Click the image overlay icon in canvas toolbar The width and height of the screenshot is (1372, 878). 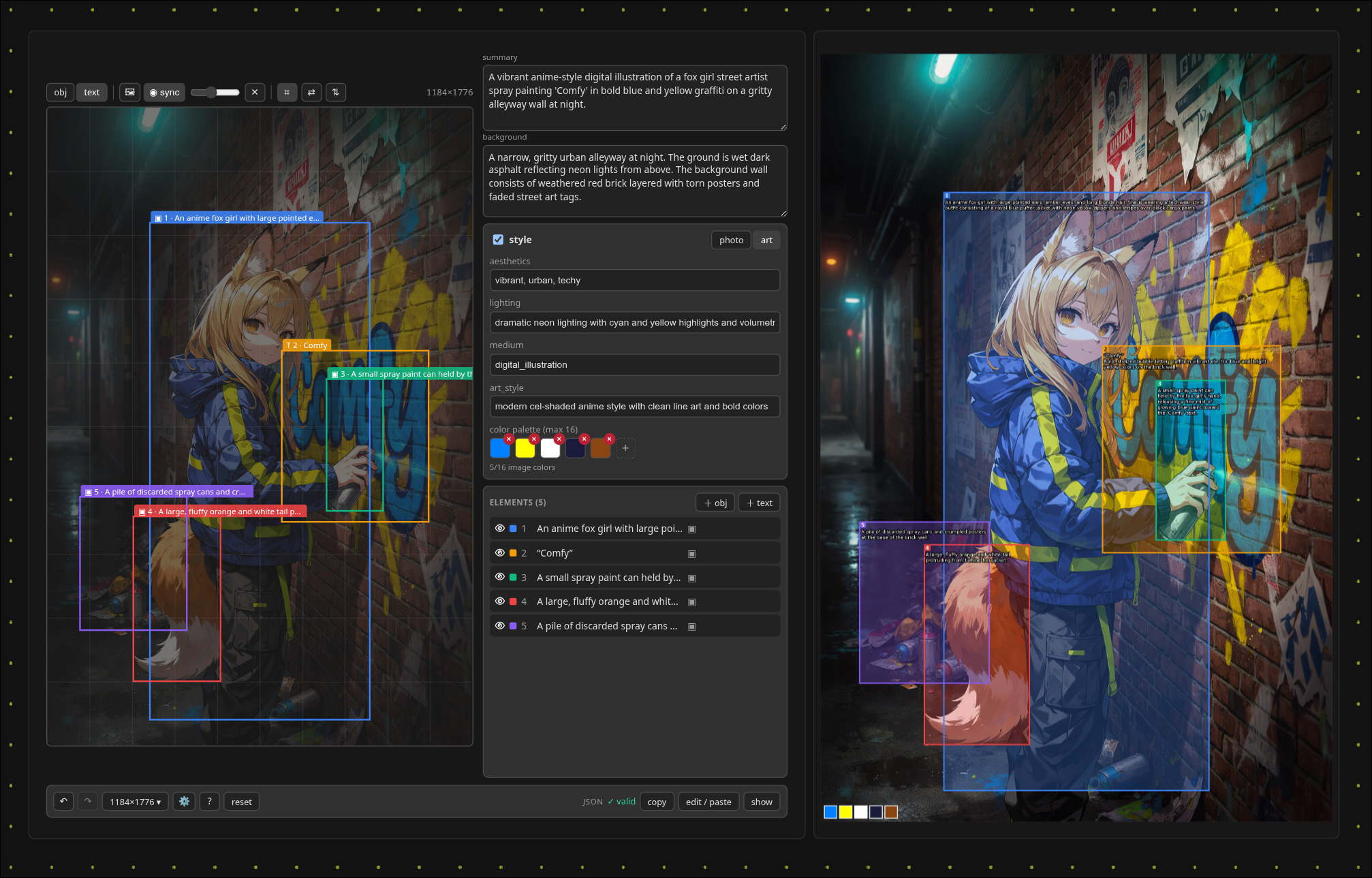(129, 93)
